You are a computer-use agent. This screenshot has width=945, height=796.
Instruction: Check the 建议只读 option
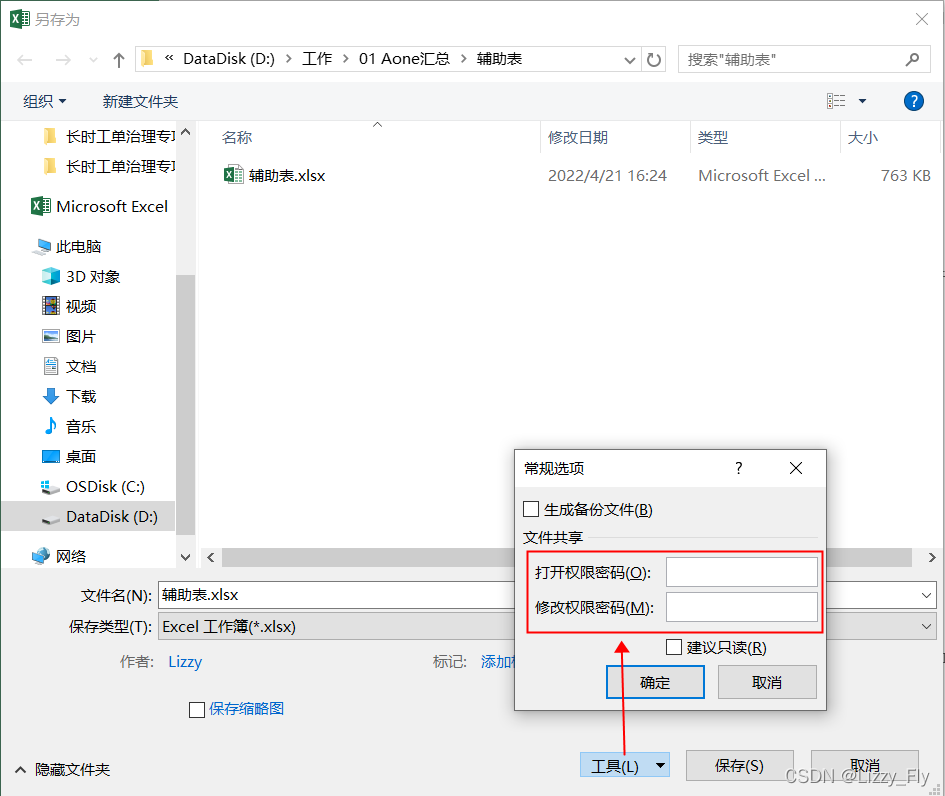pos(674,647)
